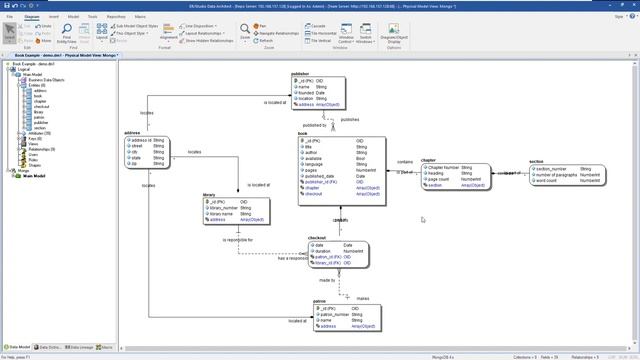Click the Cut icon in the Edit group
The image size is (640, 360).
coord(21,26)
